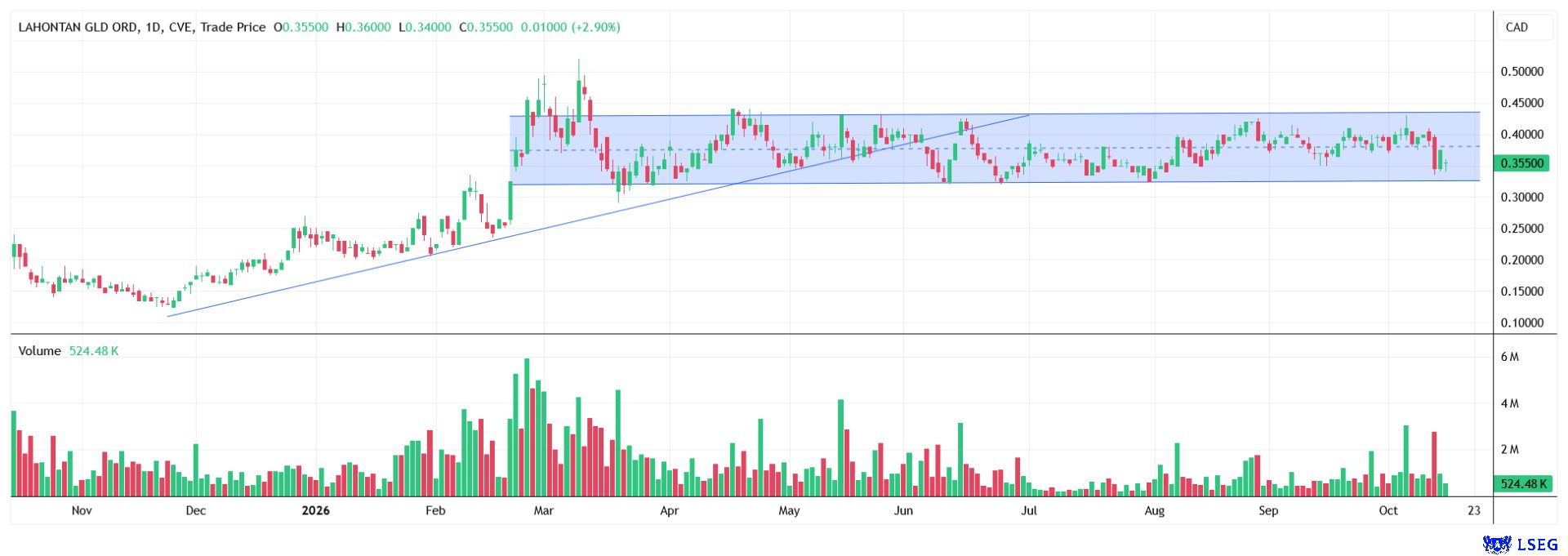Click the May label on time axis
The height and width of the screenshot is (556, 1568).
(x=789, y=511)
